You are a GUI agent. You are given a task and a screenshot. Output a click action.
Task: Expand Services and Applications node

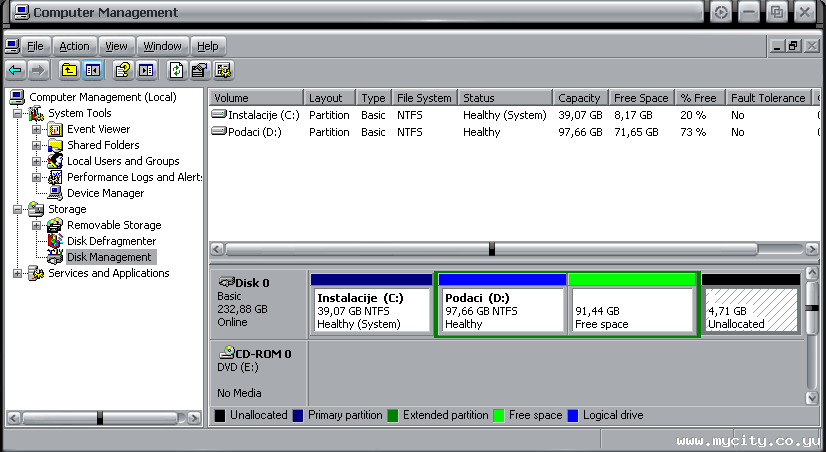17,273
